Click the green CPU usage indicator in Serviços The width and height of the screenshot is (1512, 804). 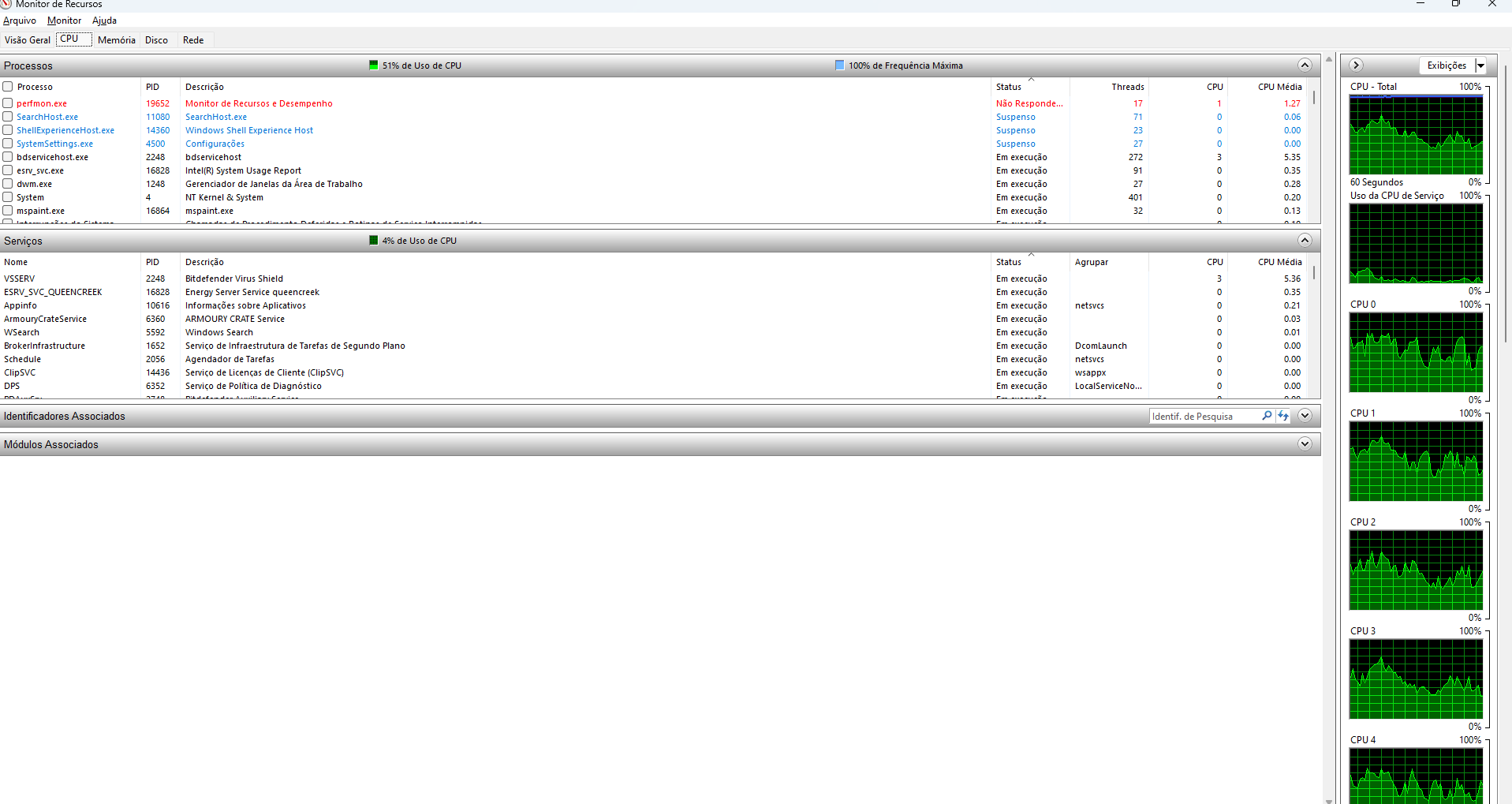click(374, 240)
